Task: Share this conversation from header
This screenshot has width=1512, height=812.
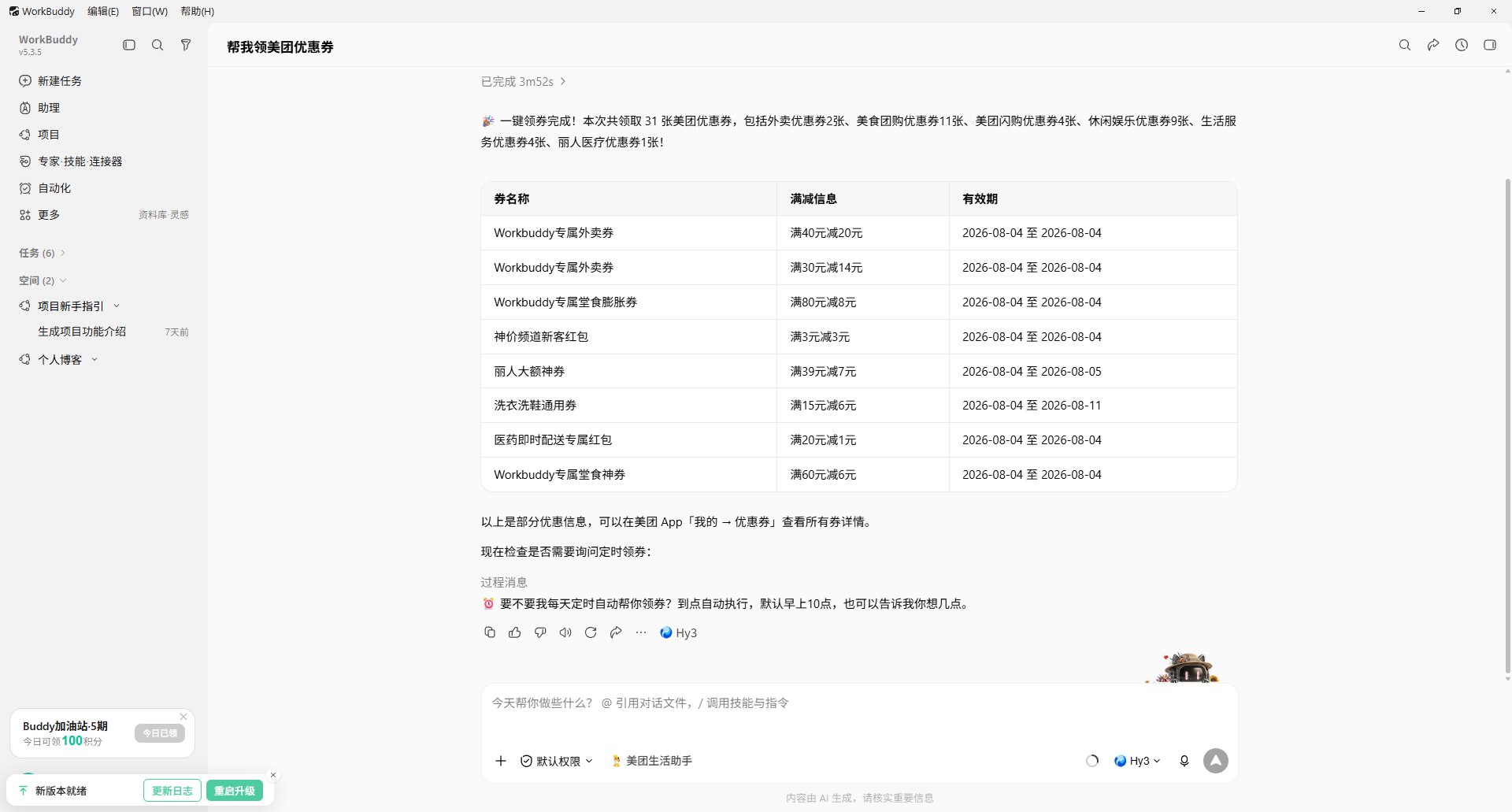Action: pyautogui.click(x=1433, y=45)
